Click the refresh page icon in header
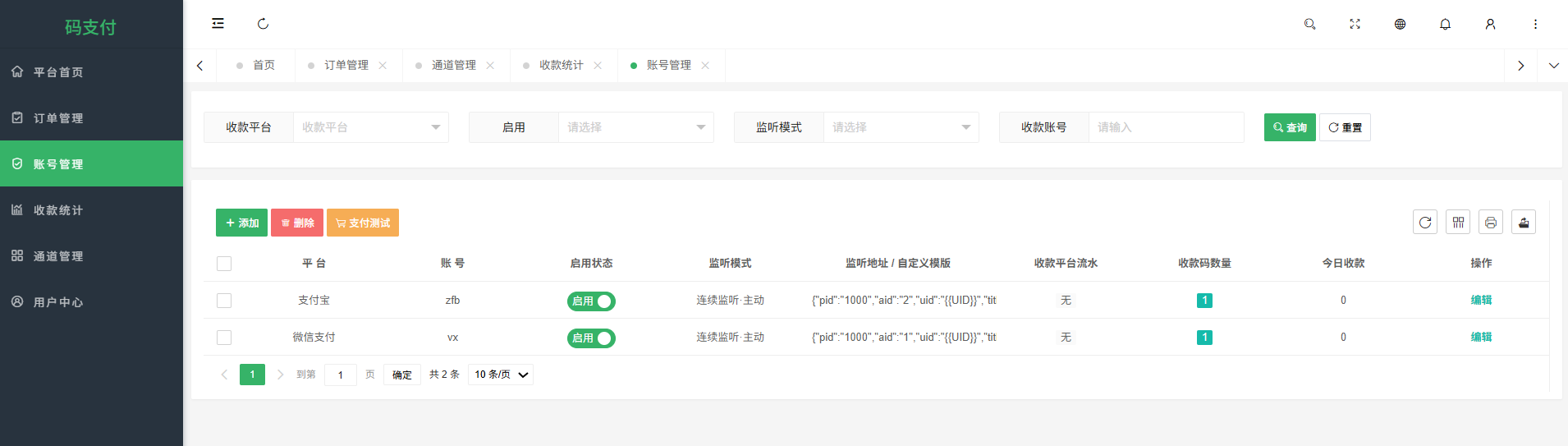Image resolution: width=1568 pixels, height=446 pixels. 263,24
